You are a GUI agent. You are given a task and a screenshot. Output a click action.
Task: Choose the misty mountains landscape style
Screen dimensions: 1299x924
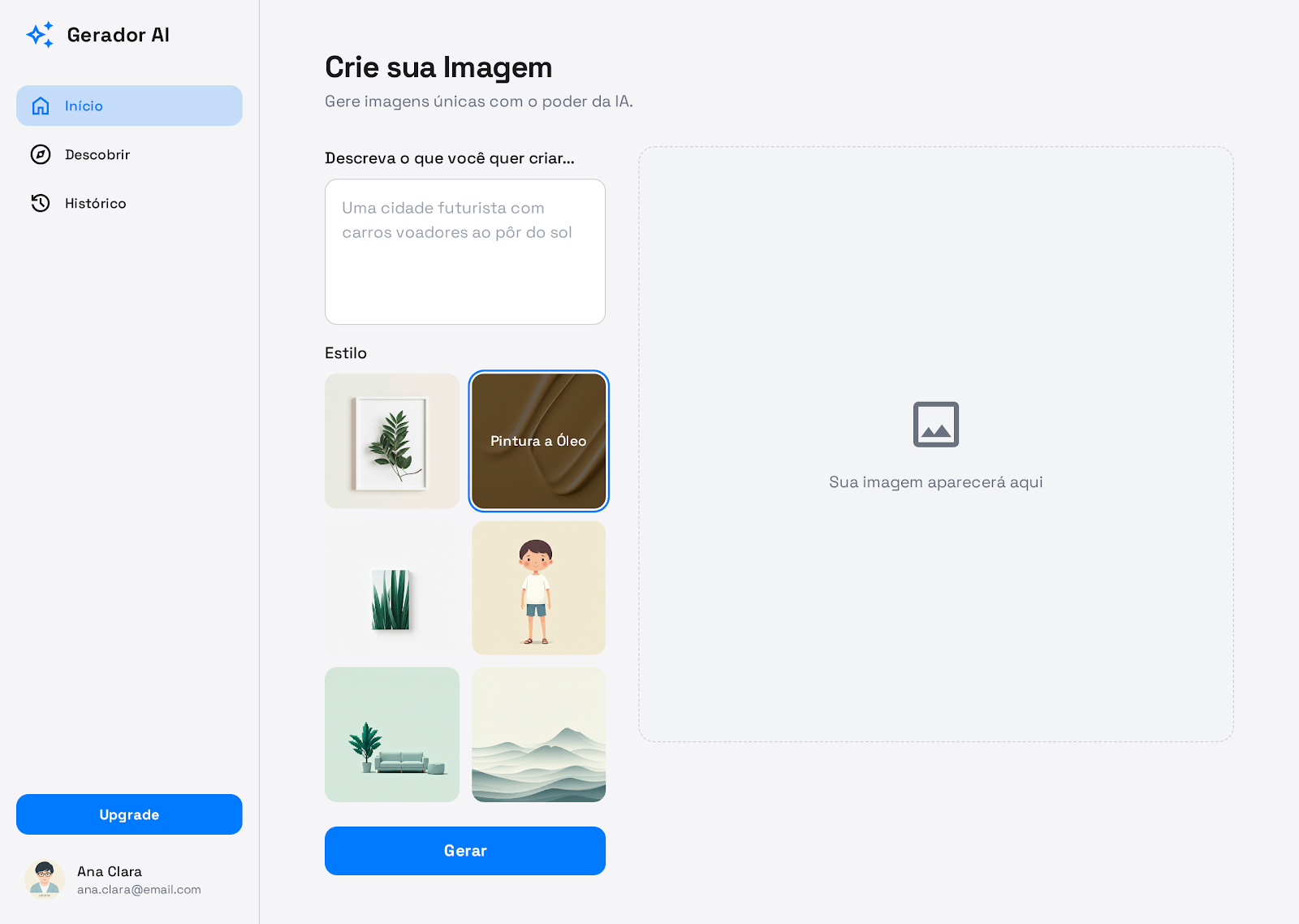point(538,734)
